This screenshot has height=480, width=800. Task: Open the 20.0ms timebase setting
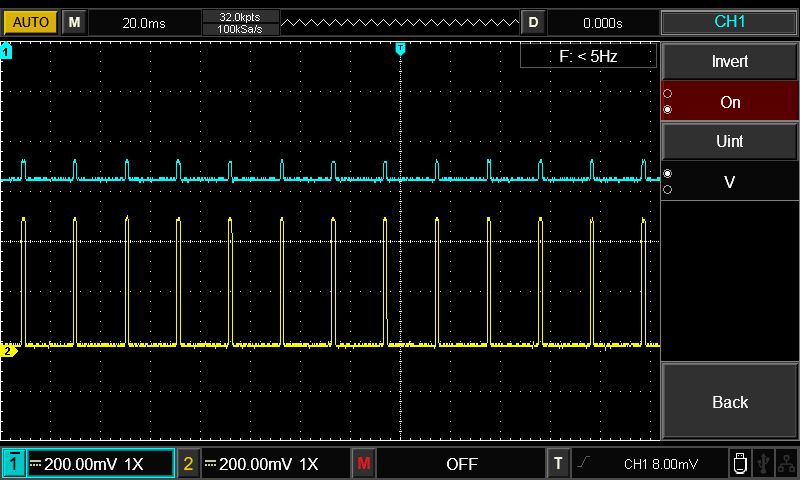[x=145, y=22]
